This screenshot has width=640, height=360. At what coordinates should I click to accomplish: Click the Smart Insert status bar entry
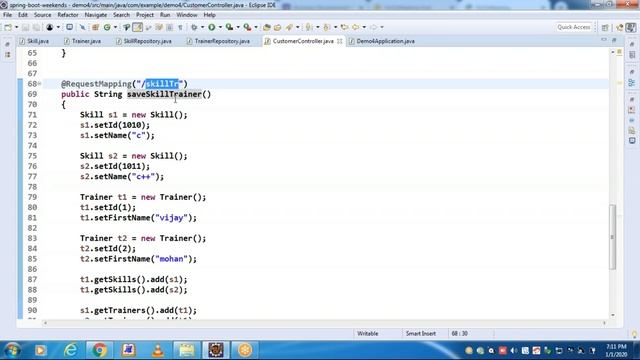(x=420, y=333)
